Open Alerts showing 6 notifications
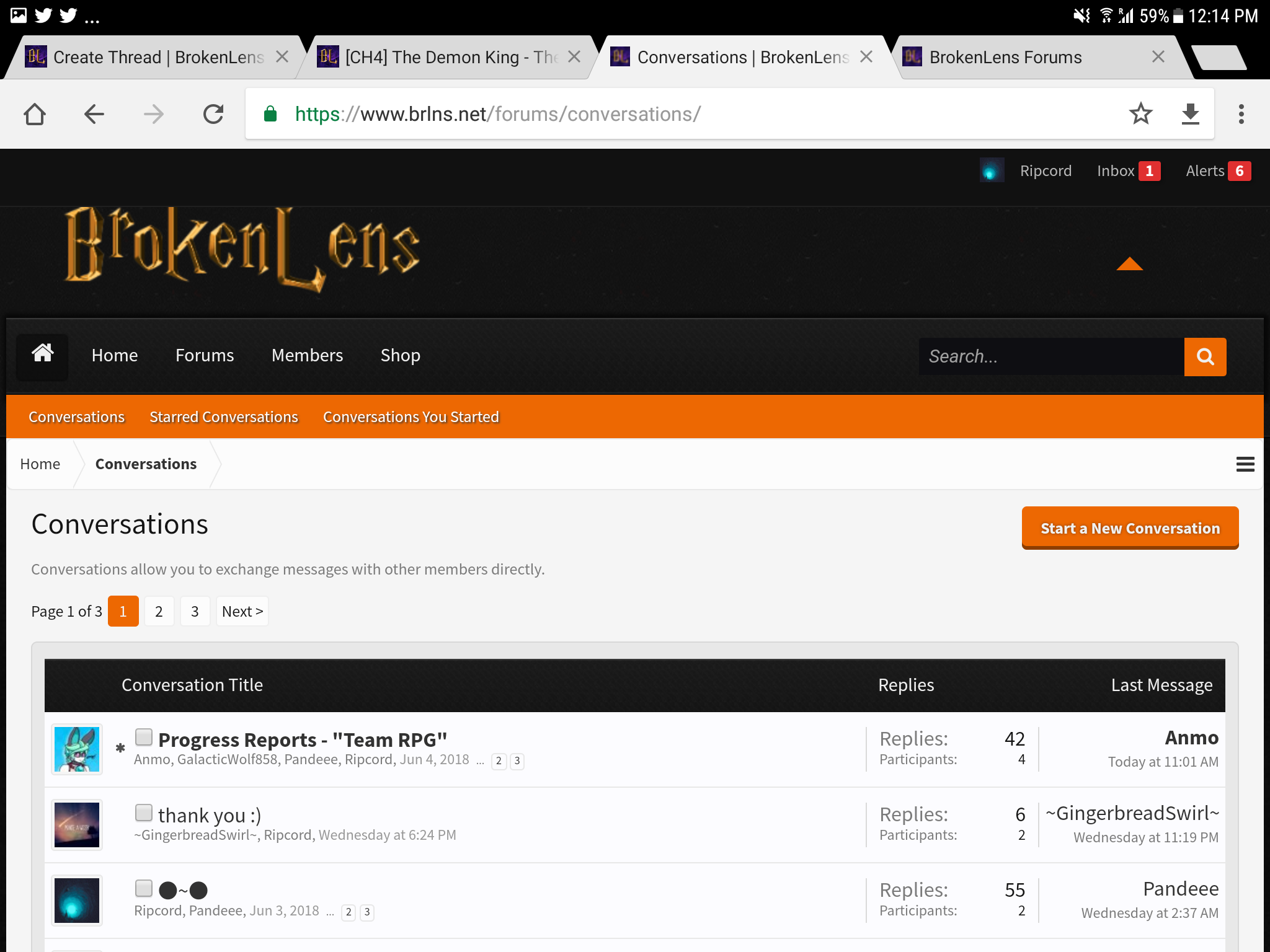1270x952 pixels. coord(1218,171)
